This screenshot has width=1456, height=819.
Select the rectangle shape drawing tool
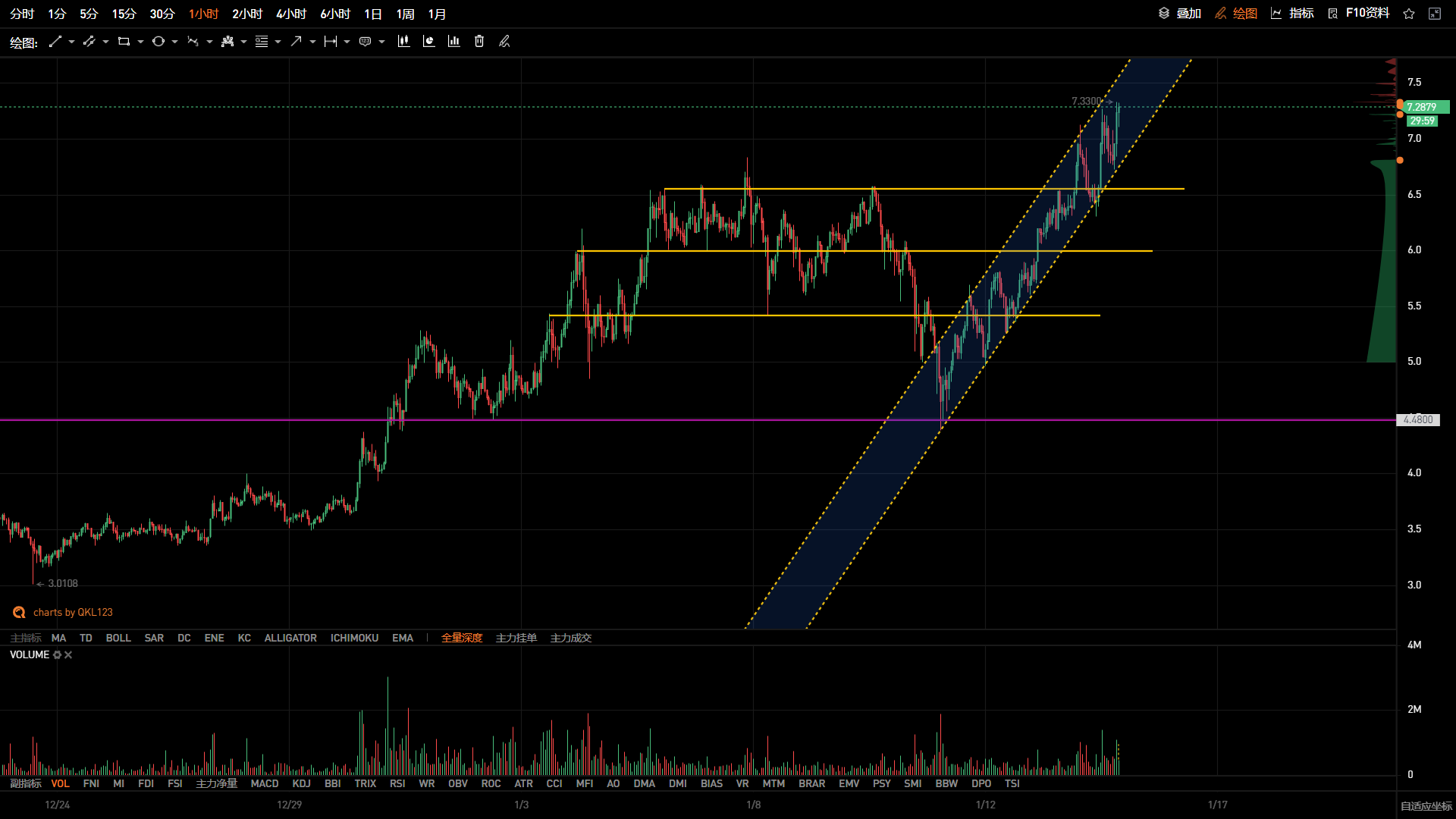point(124,42)
